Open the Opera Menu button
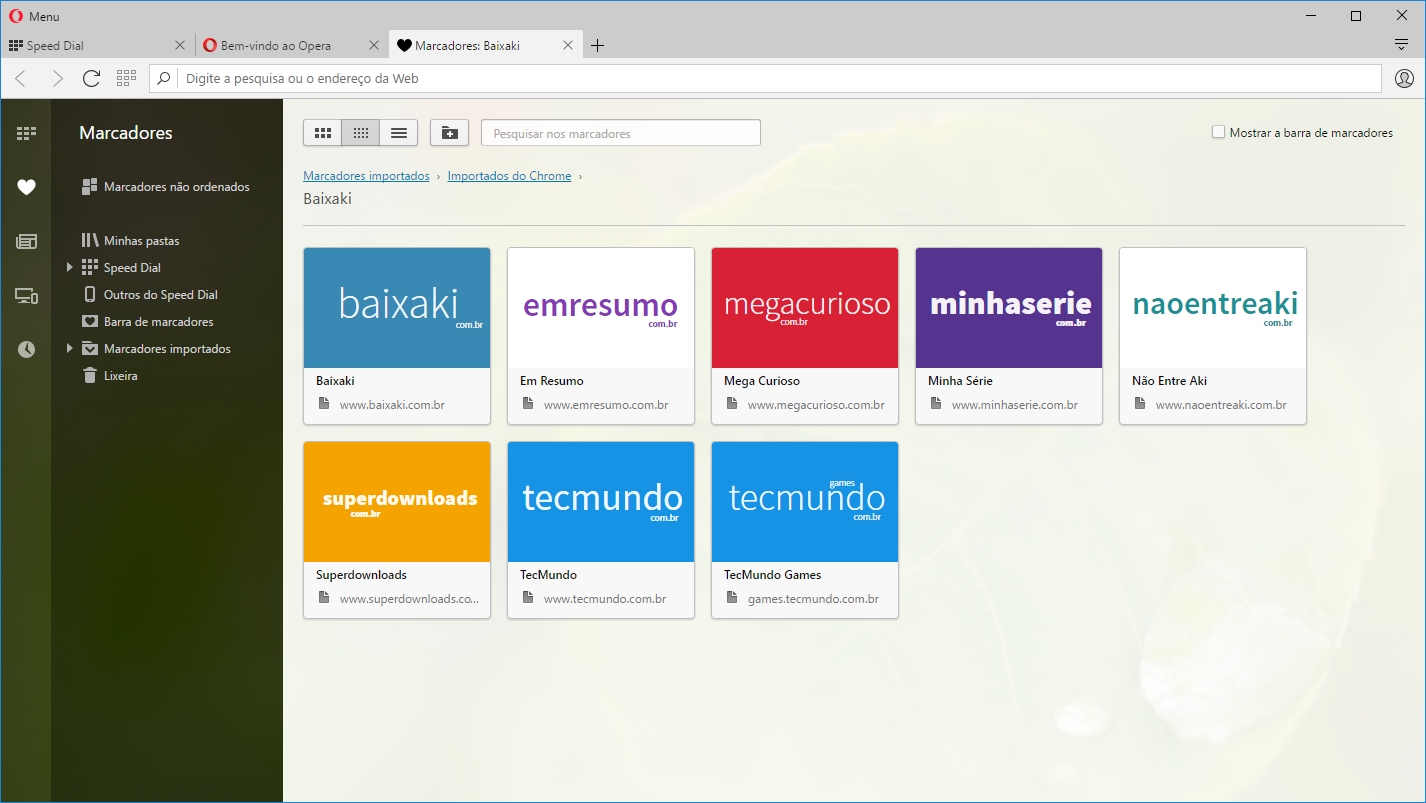1426x803 pixels. [x=34, y=16]
